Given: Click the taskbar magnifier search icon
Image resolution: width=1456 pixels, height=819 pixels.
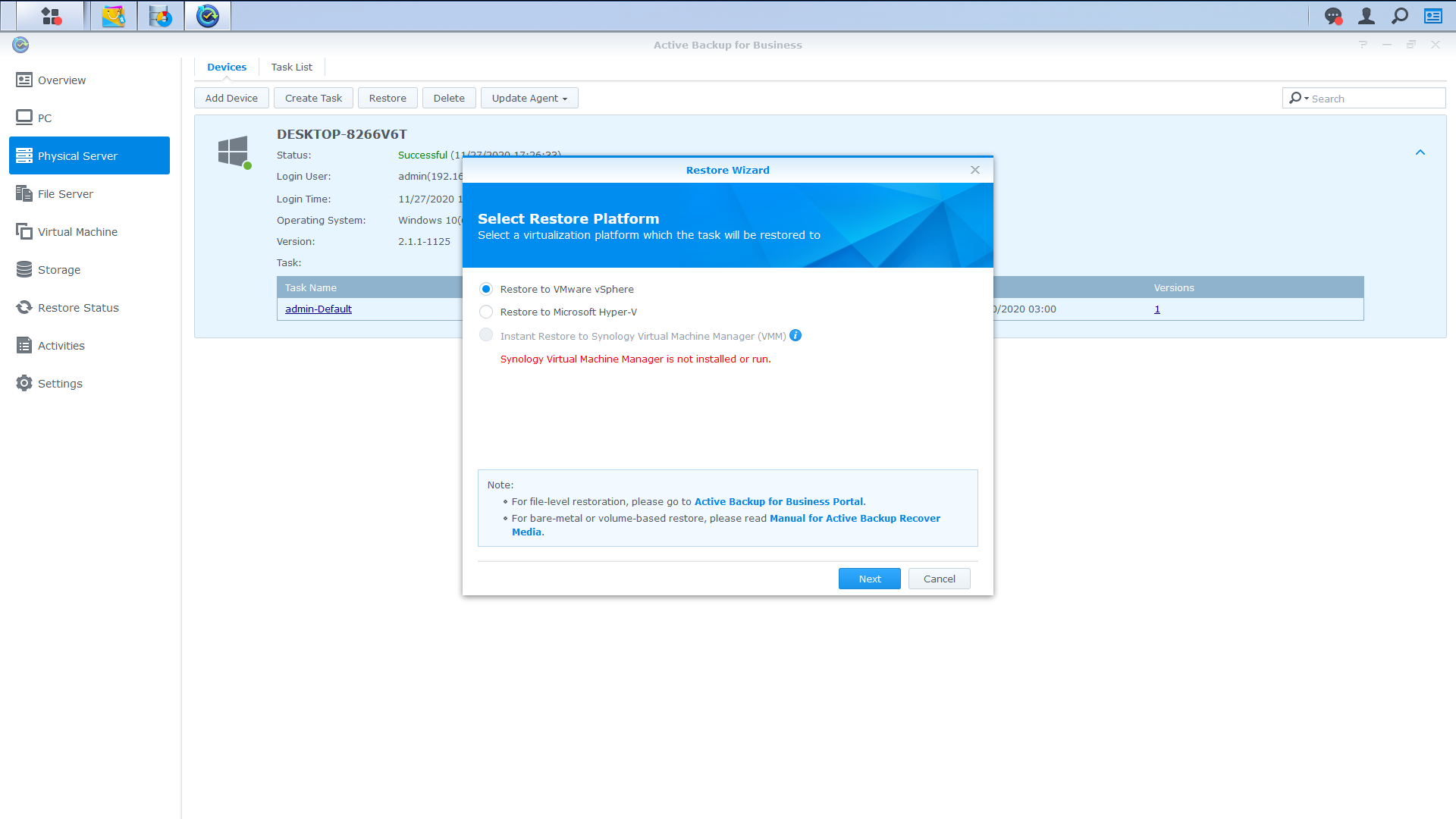Looking at the screenshot, I should click(x=1400, y=16).
